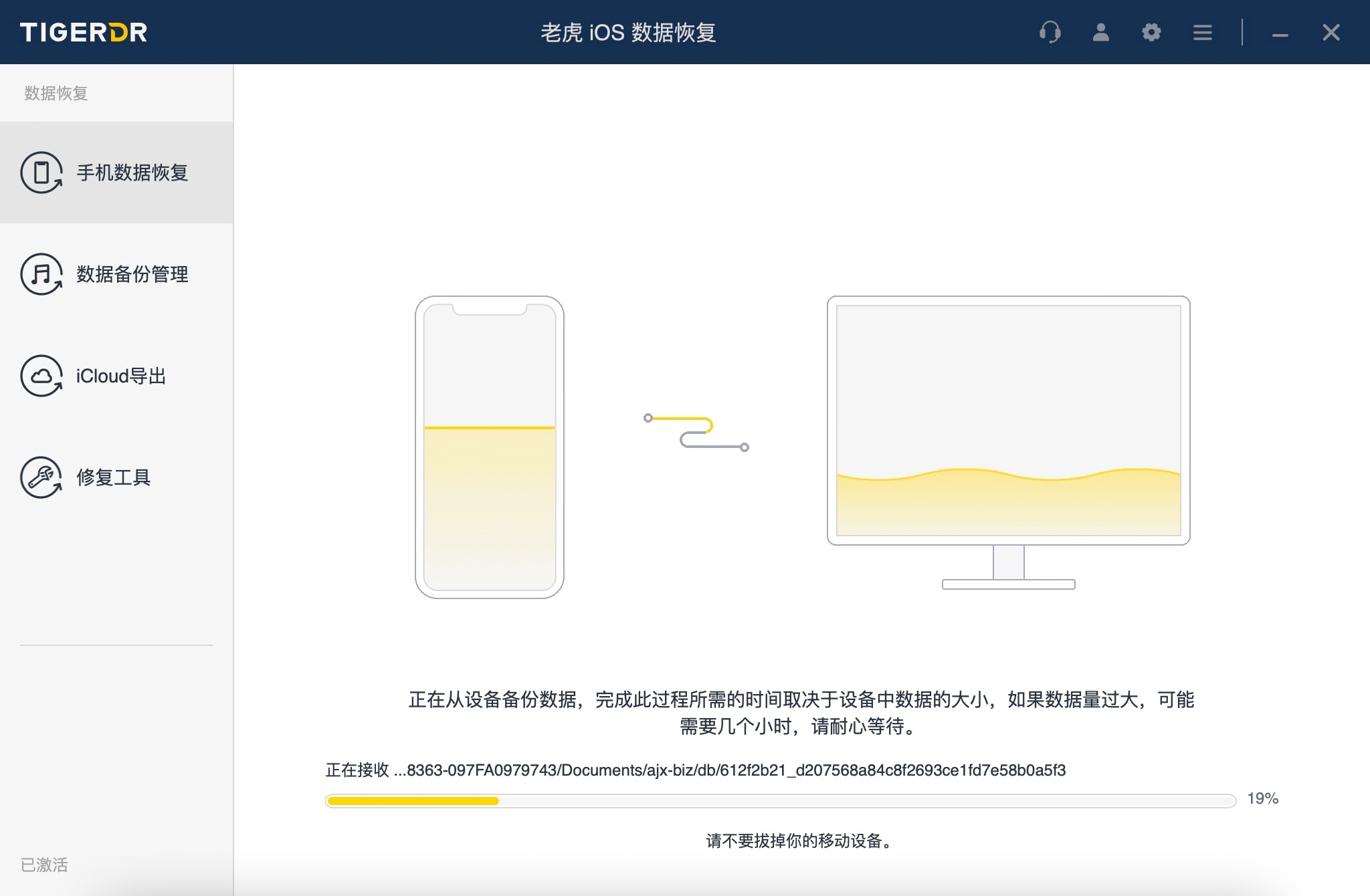Minimize the application window
Image resolution: width=1370 pixels, height=896 pixels.
pyautogui.click(x=1280, y=33)
